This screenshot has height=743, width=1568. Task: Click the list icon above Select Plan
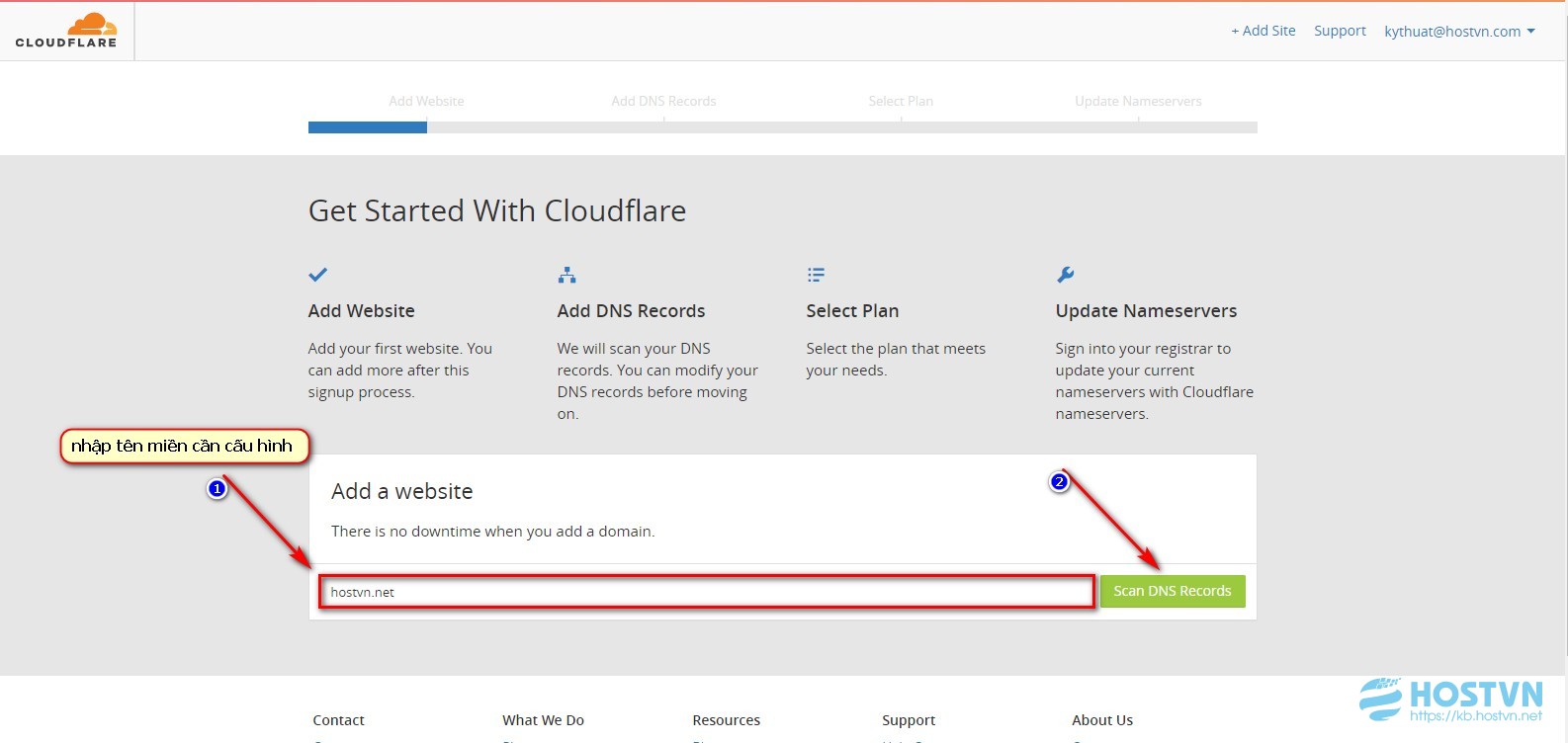[816, 275]
